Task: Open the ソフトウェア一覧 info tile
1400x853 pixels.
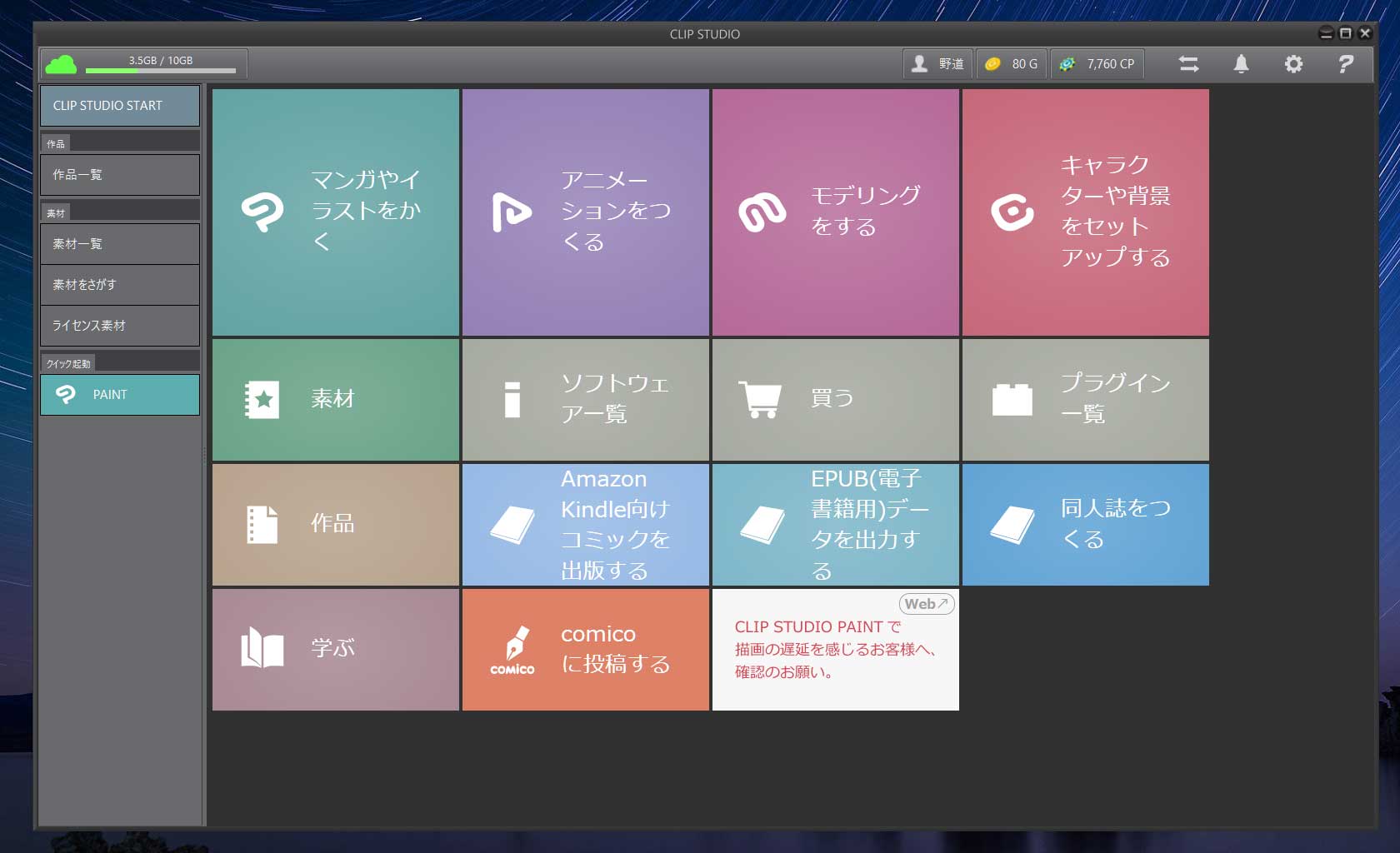Action: [x=585, y=400]
